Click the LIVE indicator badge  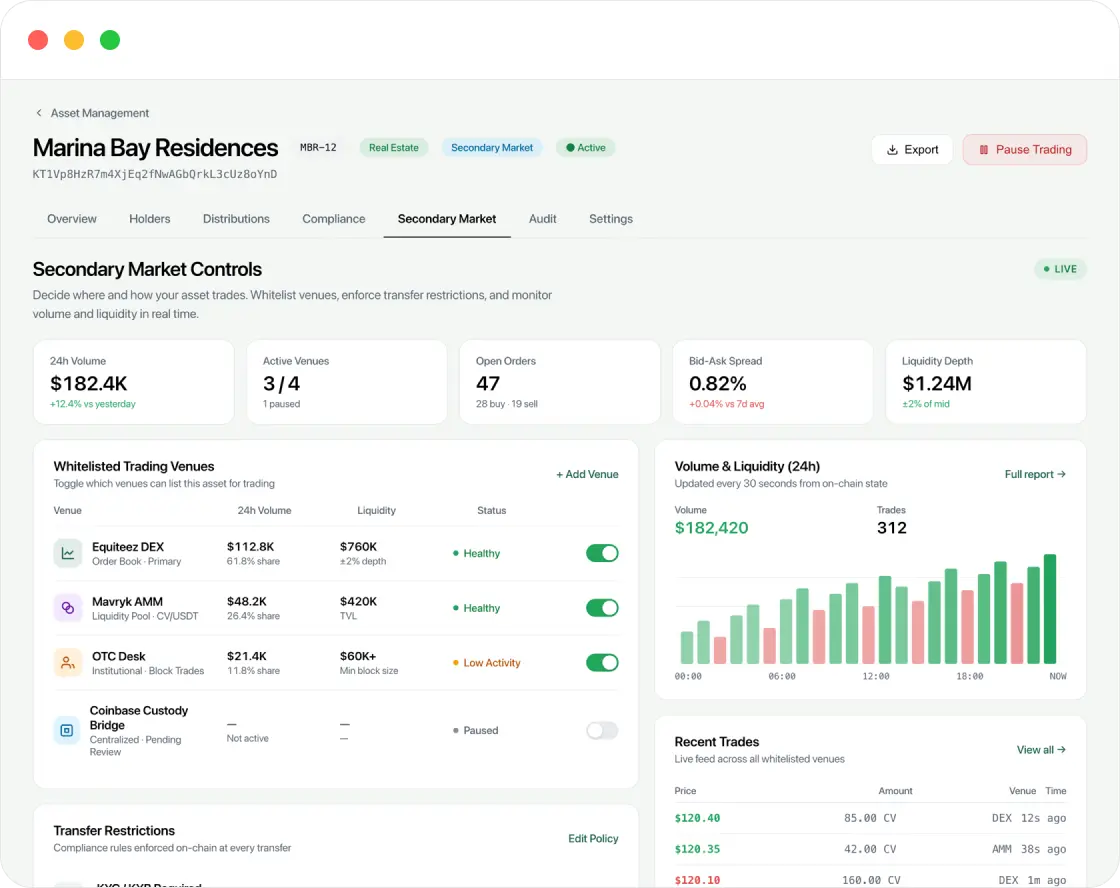click(x=1060, y=269)
